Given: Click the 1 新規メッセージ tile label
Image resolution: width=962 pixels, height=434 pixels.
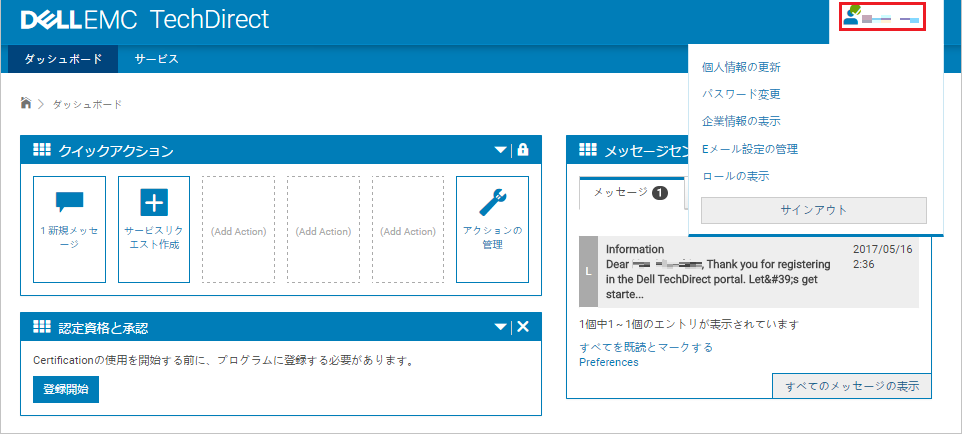Looking at the screenshot, I should 69,238.
